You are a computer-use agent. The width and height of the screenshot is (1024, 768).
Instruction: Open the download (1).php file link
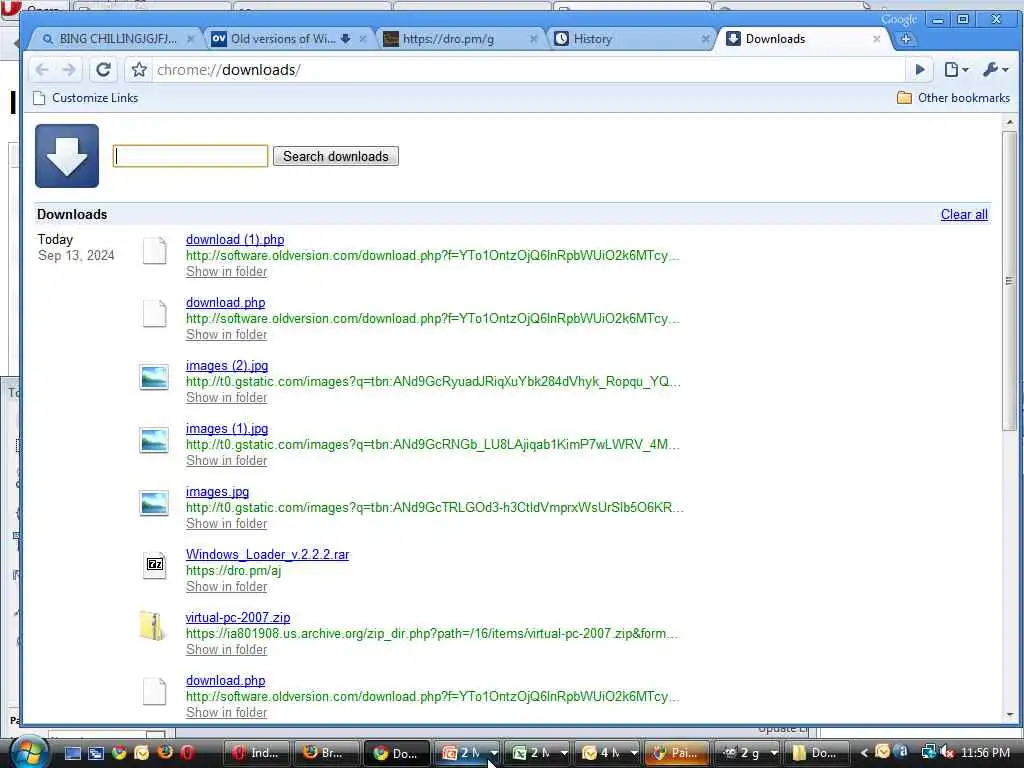(235, 240)
